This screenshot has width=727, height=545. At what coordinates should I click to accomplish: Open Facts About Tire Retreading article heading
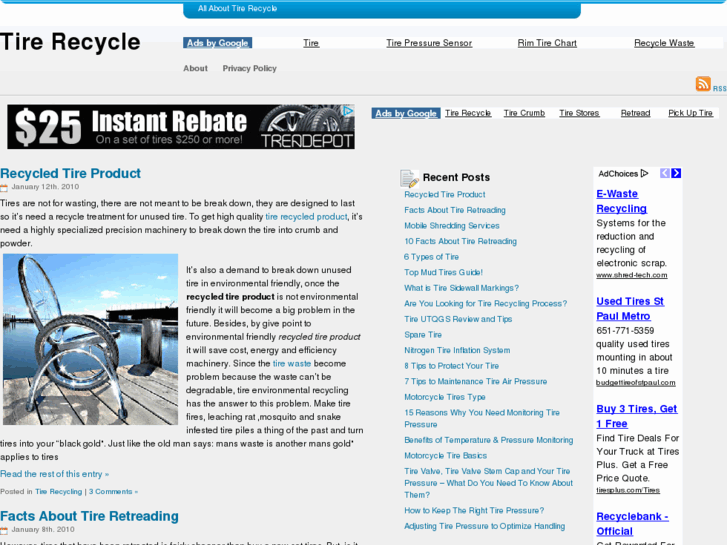(x=89, y=516)
